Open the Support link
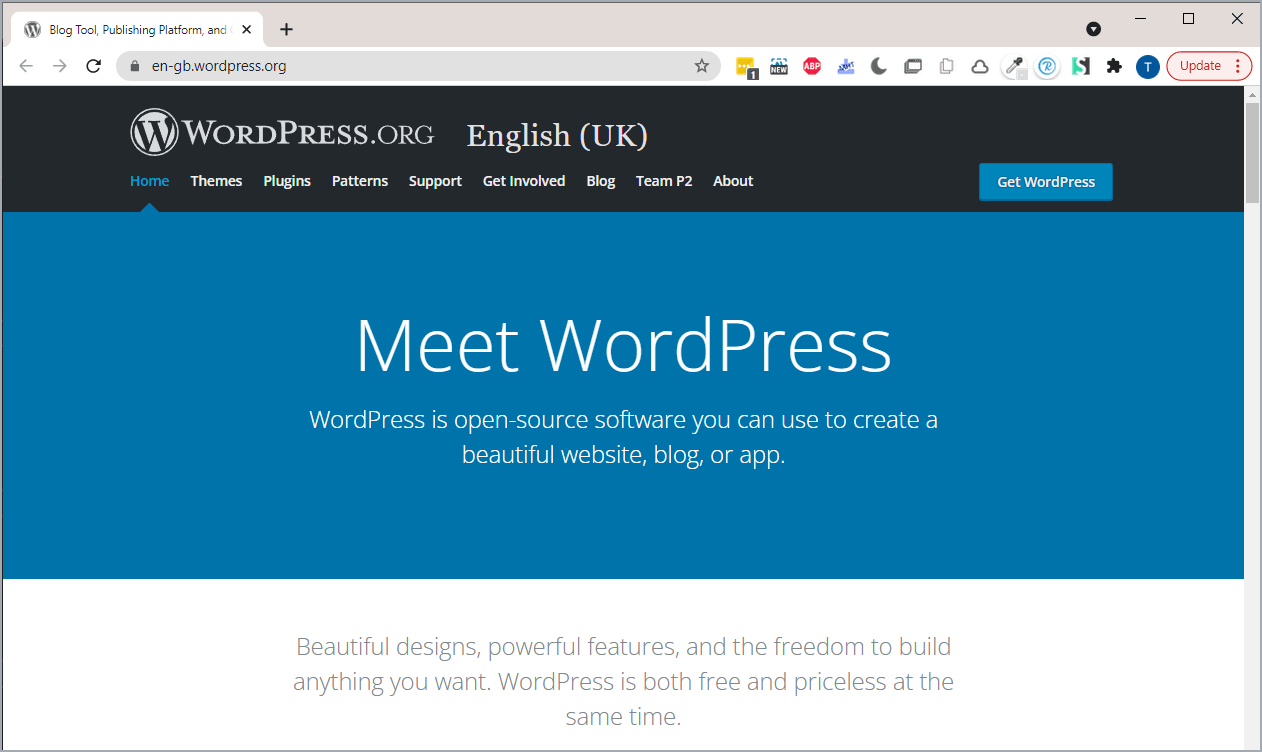Screen dimensions: 1262x752 [x=435, y=181]
